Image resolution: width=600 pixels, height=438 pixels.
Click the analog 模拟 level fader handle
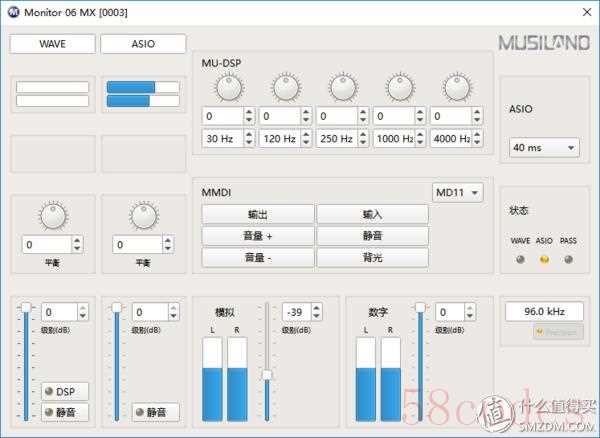[267, 375]
